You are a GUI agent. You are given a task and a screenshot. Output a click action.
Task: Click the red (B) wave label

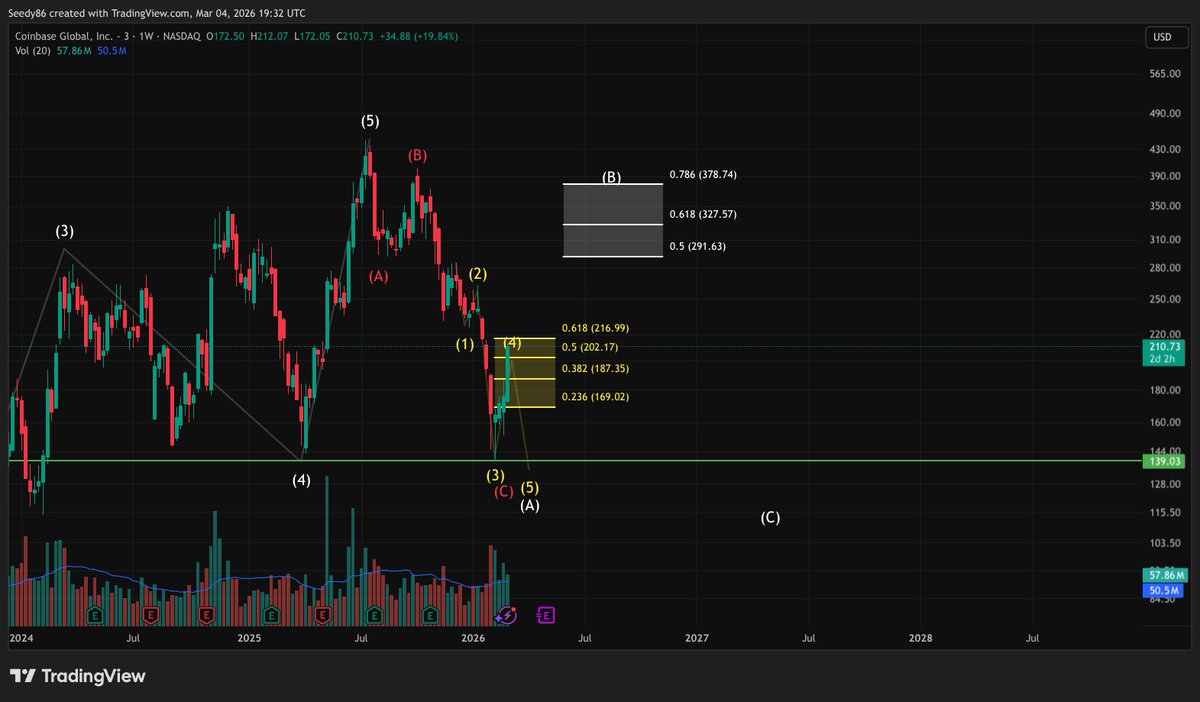(x=417, y=155)
